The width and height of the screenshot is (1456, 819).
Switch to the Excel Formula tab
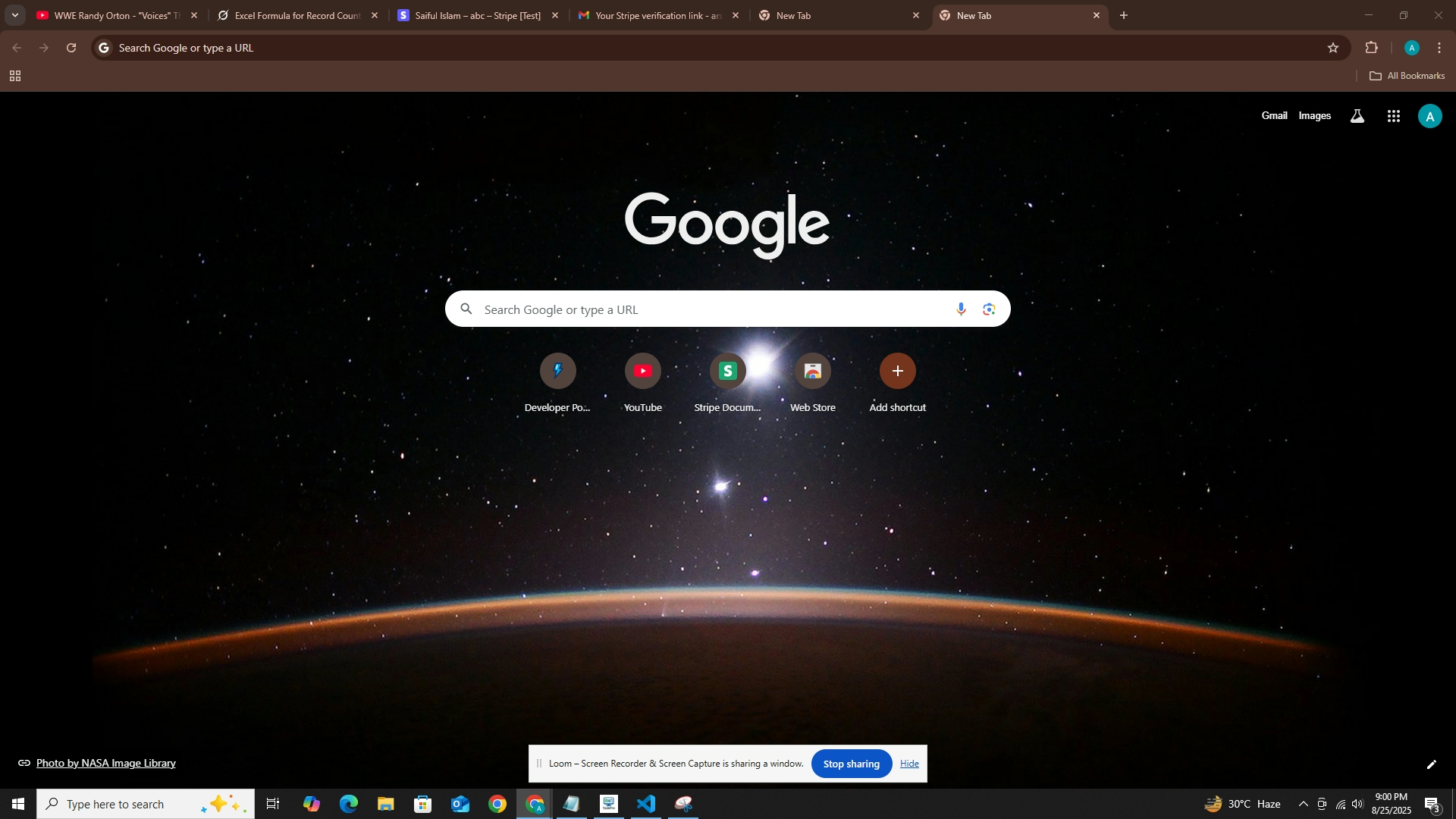[x=297, y=15]
